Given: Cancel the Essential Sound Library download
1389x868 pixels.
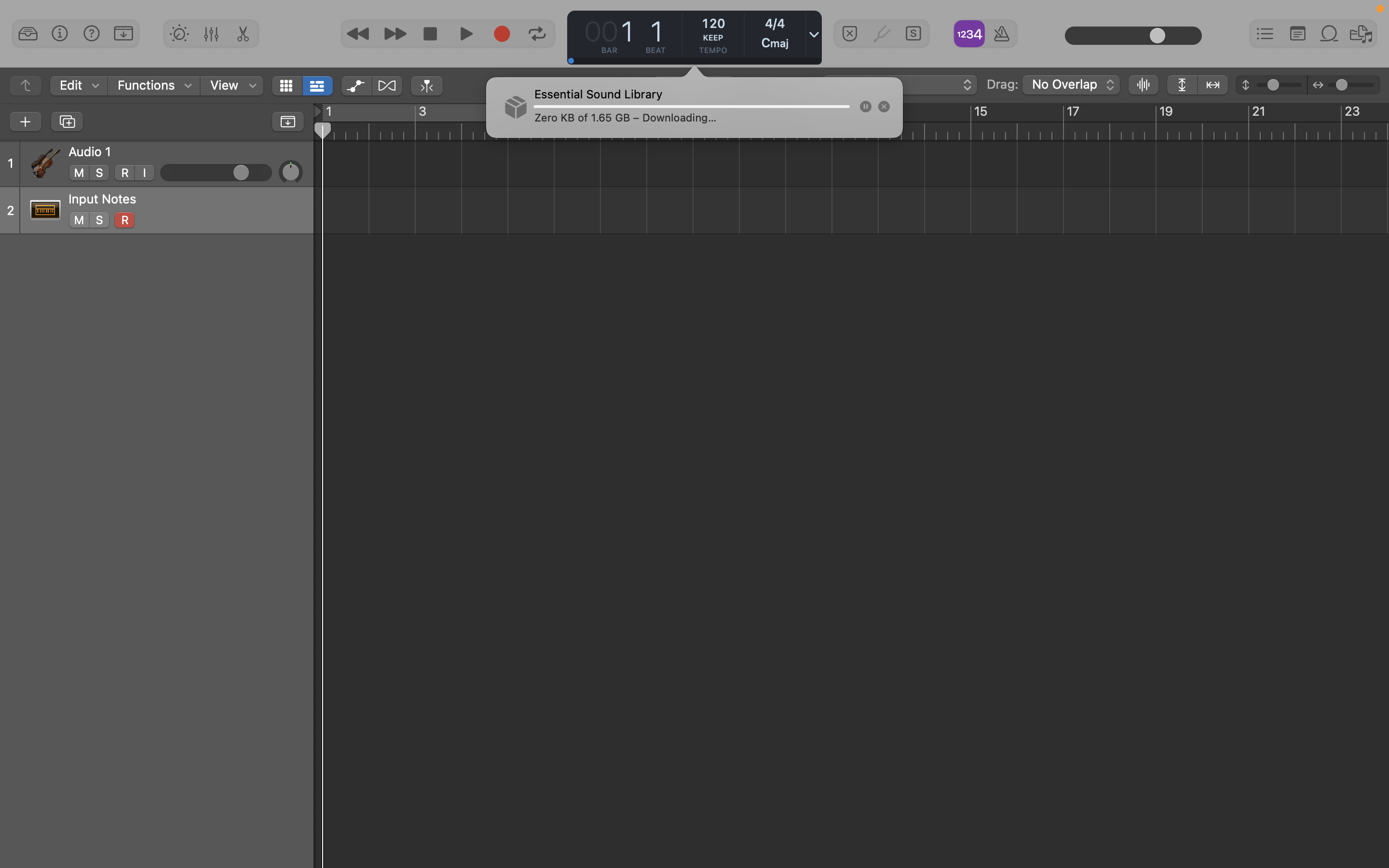Looking at the screenshot, I should (884, 106).
